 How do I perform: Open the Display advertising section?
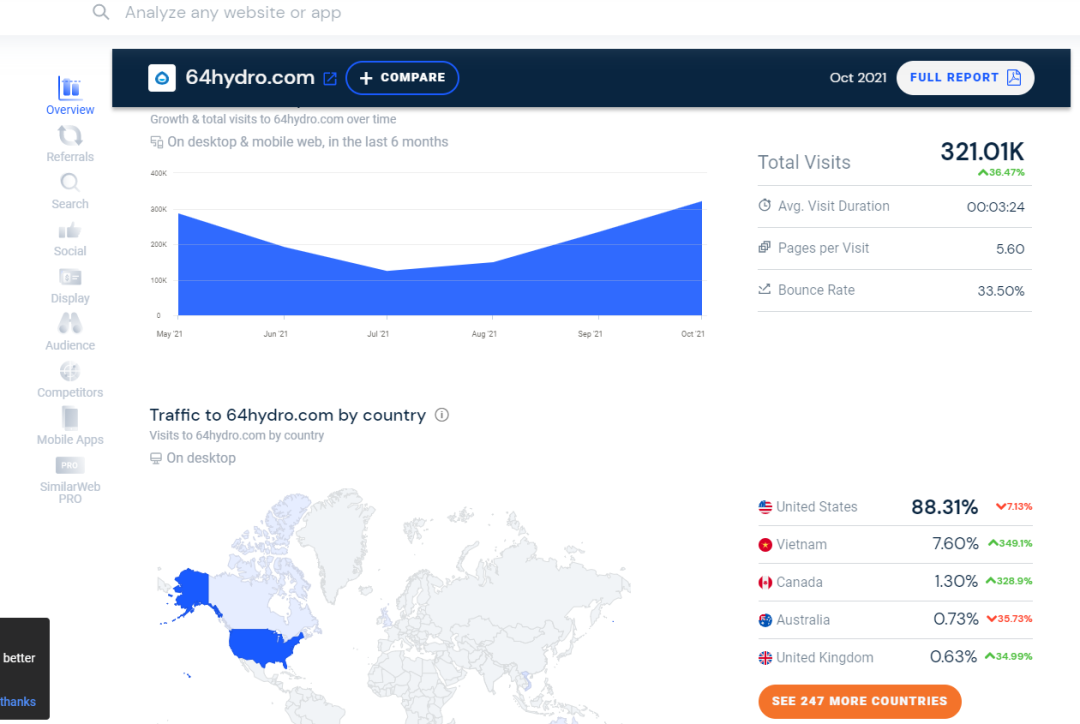click(x=70, y=285)
